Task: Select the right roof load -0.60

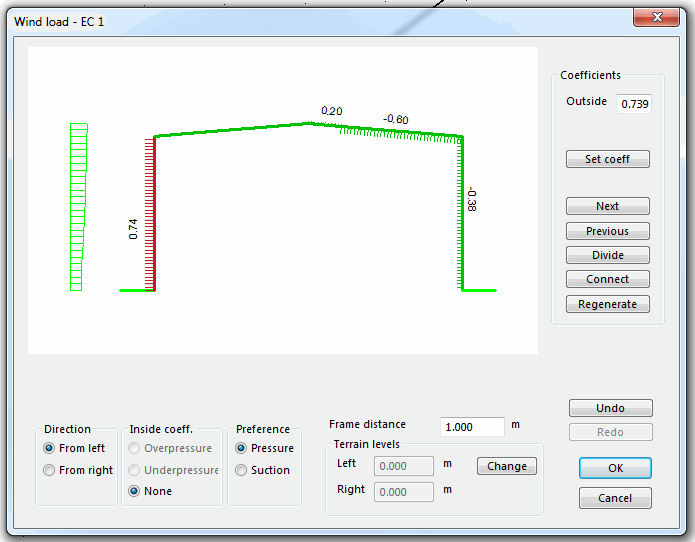Action: tap(401, 133)
